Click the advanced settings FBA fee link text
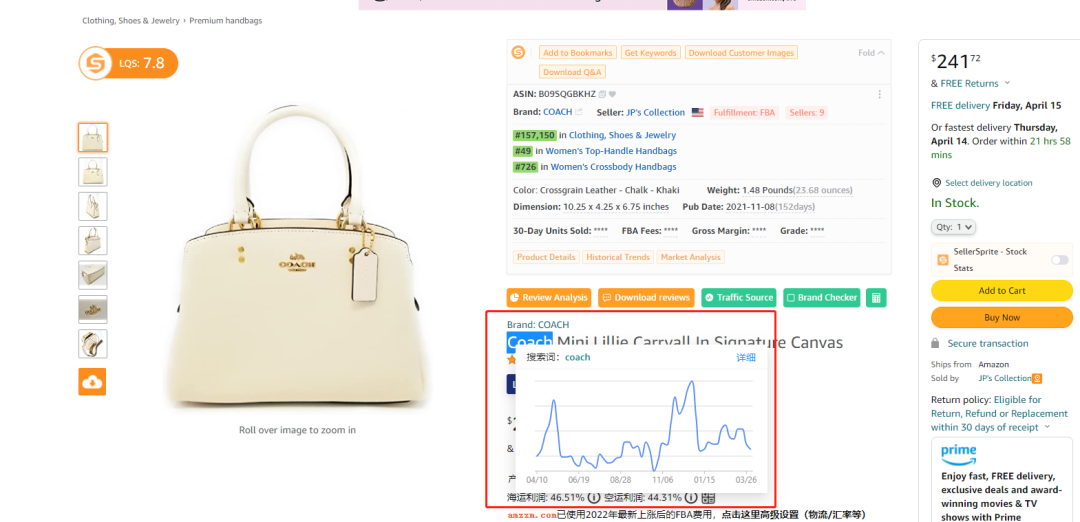 (793, 514)
